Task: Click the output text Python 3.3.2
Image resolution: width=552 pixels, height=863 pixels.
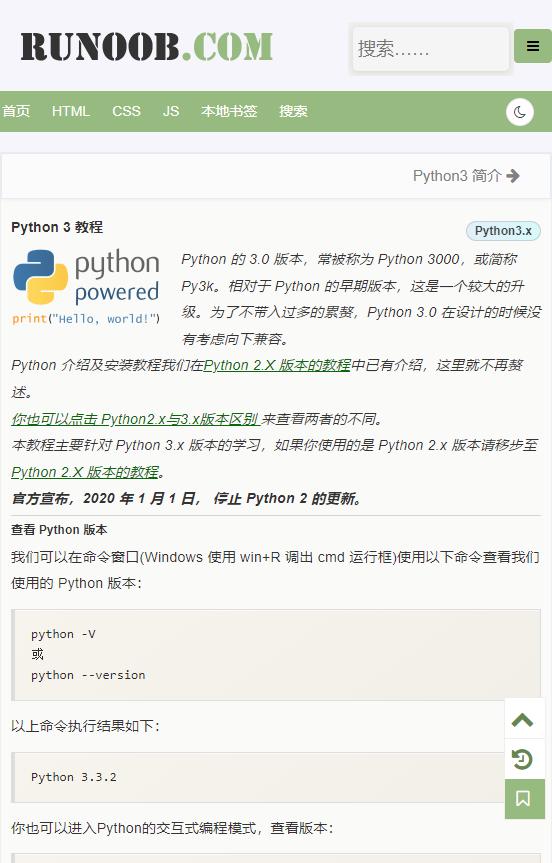Action: click(x=74, y=777)
